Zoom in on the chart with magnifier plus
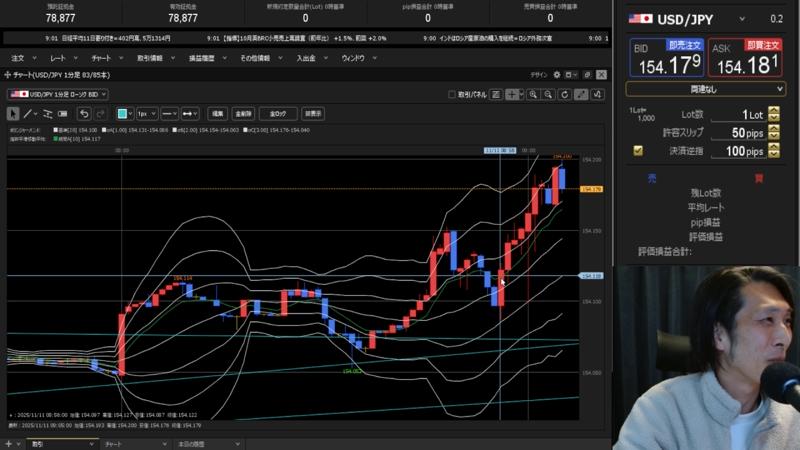The height and width of the screenshot is (450, 800). (x=534, y=94)
